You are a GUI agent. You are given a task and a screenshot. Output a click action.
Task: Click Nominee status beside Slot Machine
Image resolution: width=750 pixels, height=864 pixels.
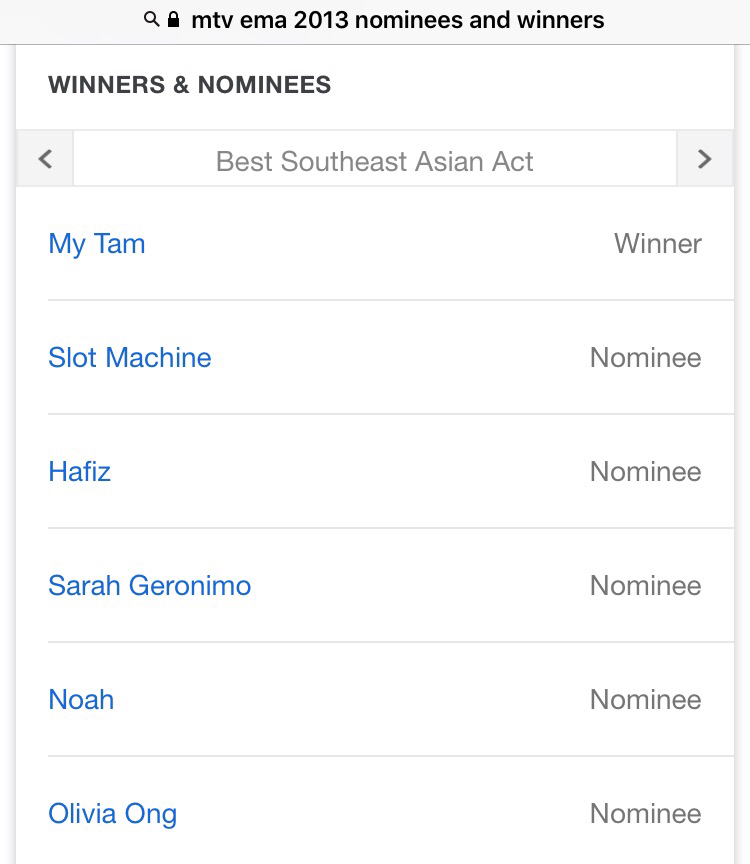645,358
